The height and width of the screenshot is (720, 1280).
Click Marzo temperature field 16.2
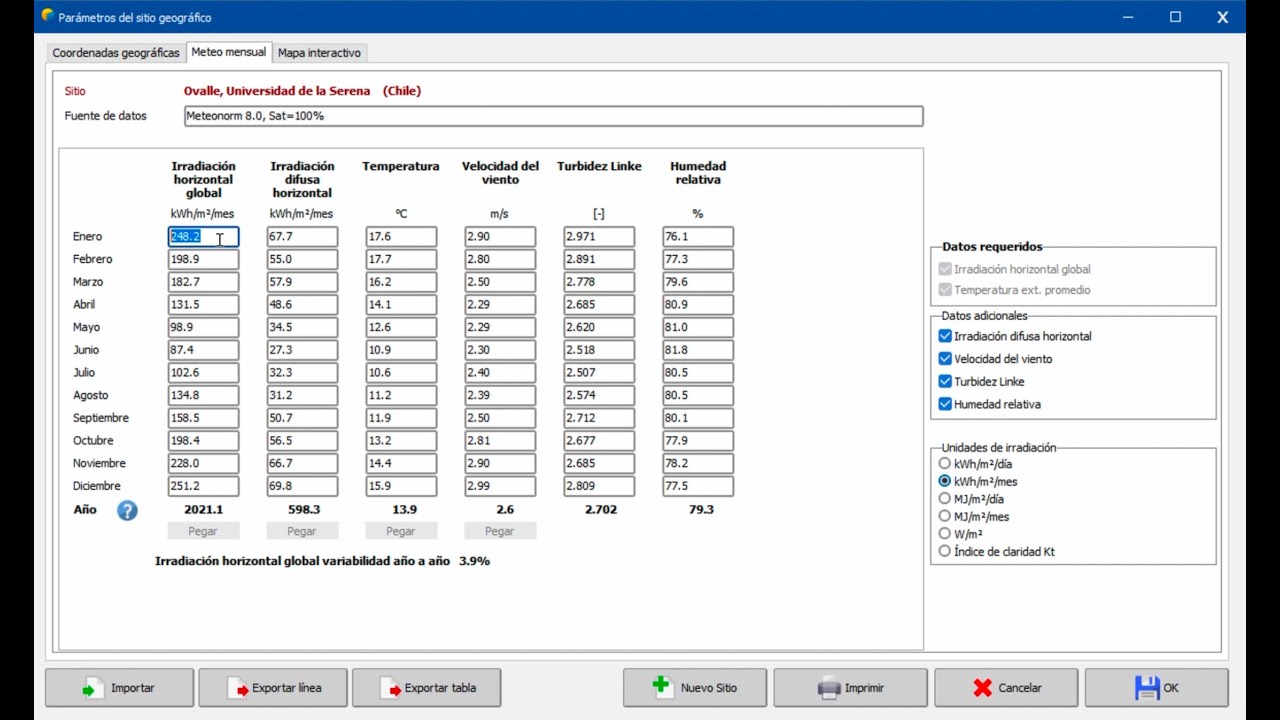[401, 282]
